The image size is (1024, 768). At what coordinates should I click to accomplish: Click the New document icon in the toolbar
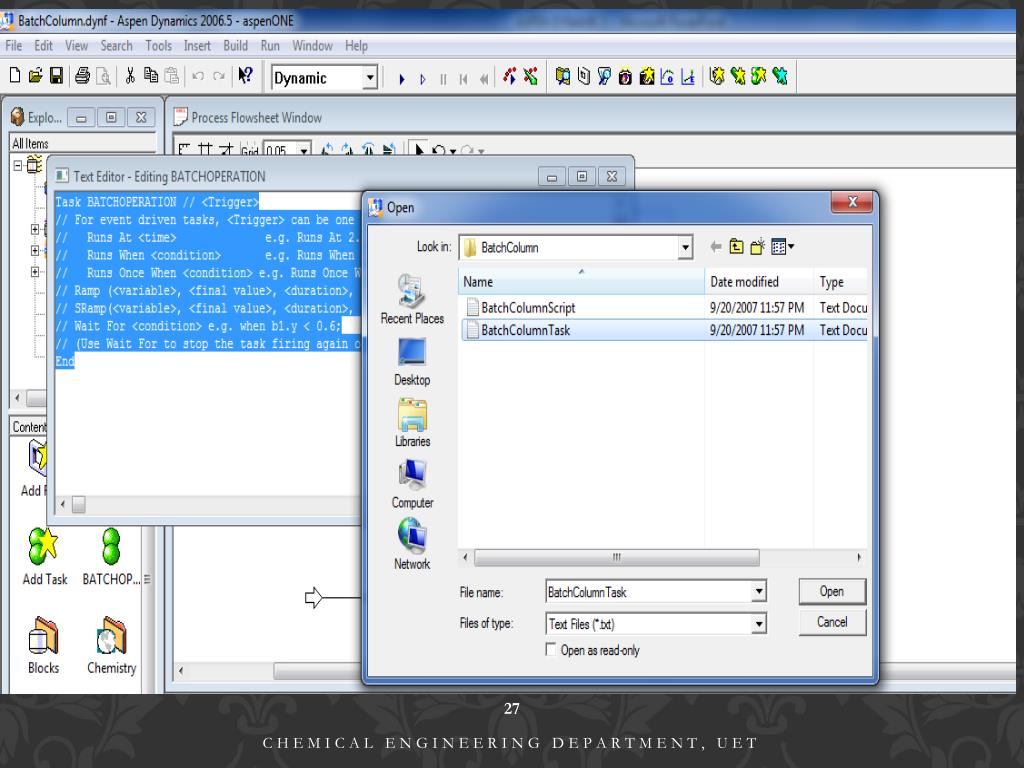click(14, 76)
